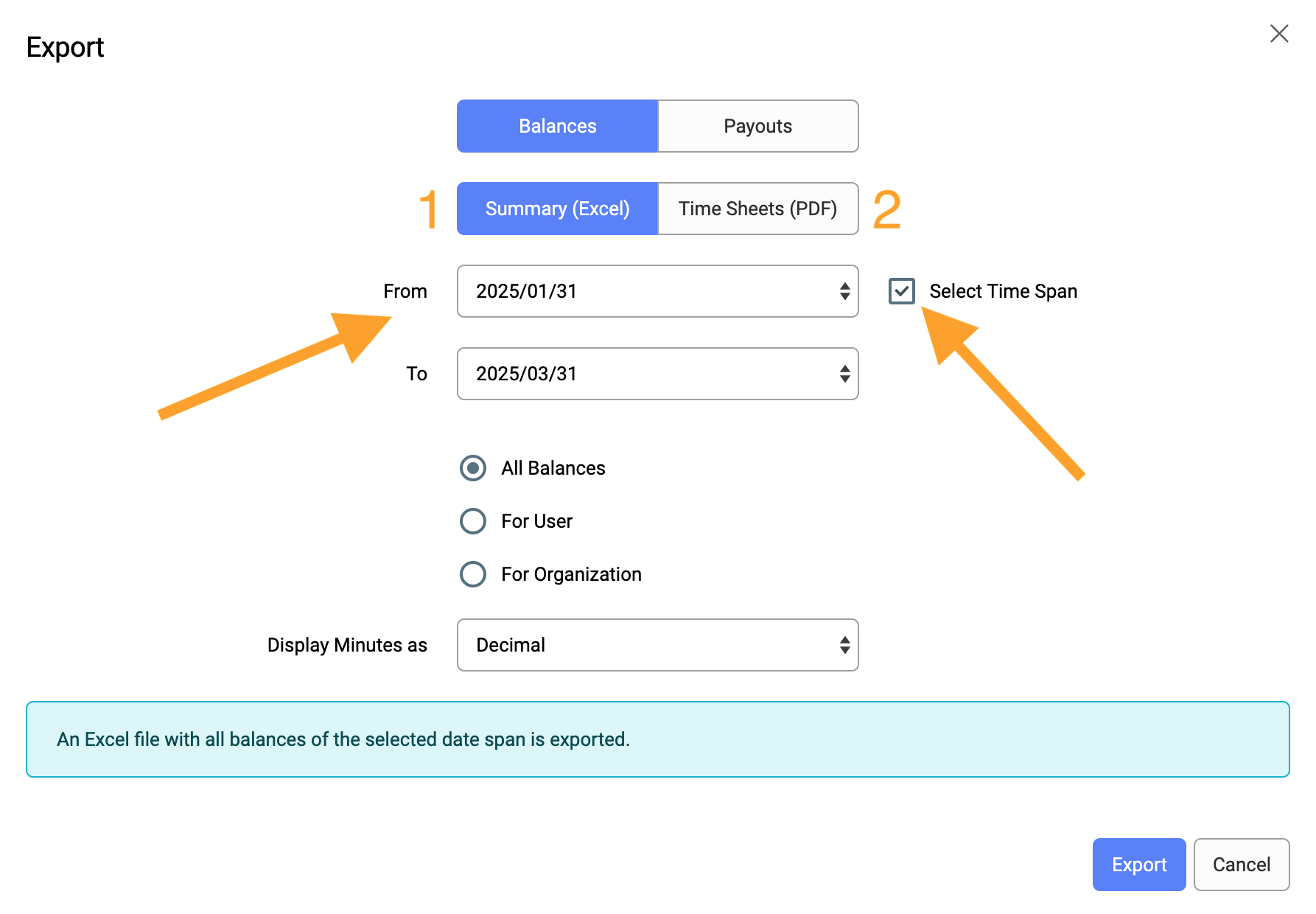Expand the Display Minutes as dropdown
The width and height of the screenshot is (1316, 914).
click(657, 645)
